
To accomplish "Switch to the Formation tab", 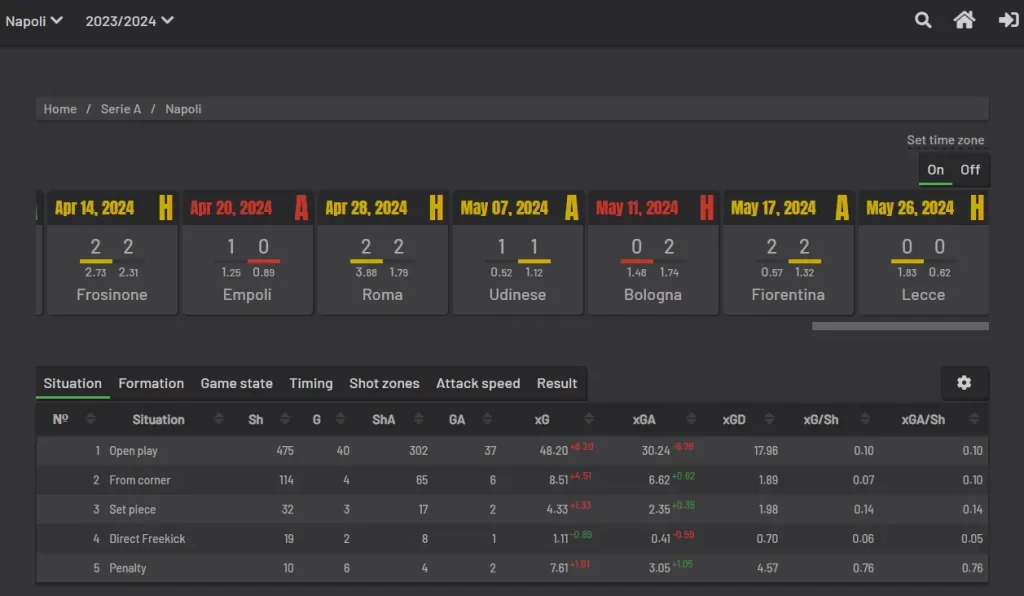I will (x=151, y=383).
